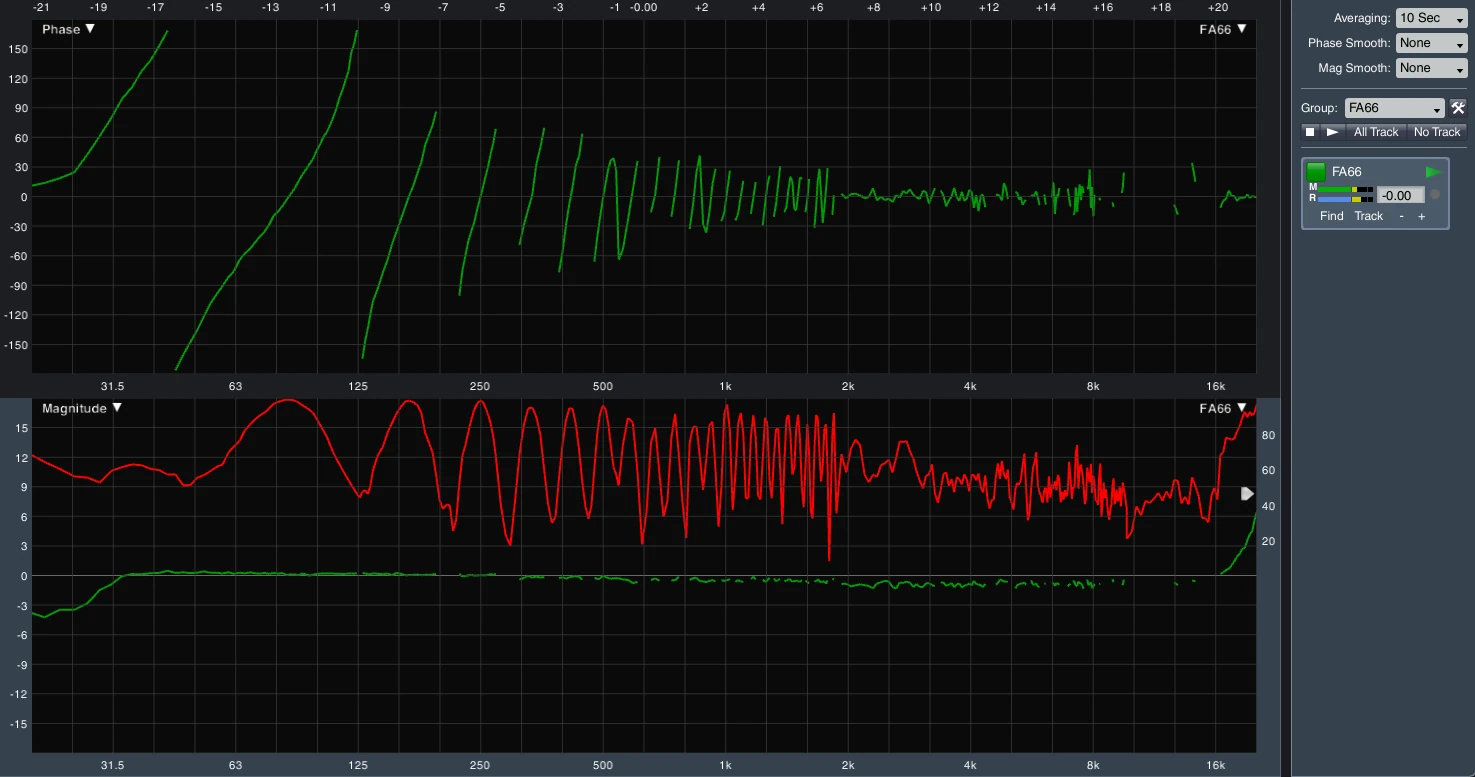Open the Magnitude plot type menu
Viewport: 1475px width, 777px height.
tap(81, 408)
